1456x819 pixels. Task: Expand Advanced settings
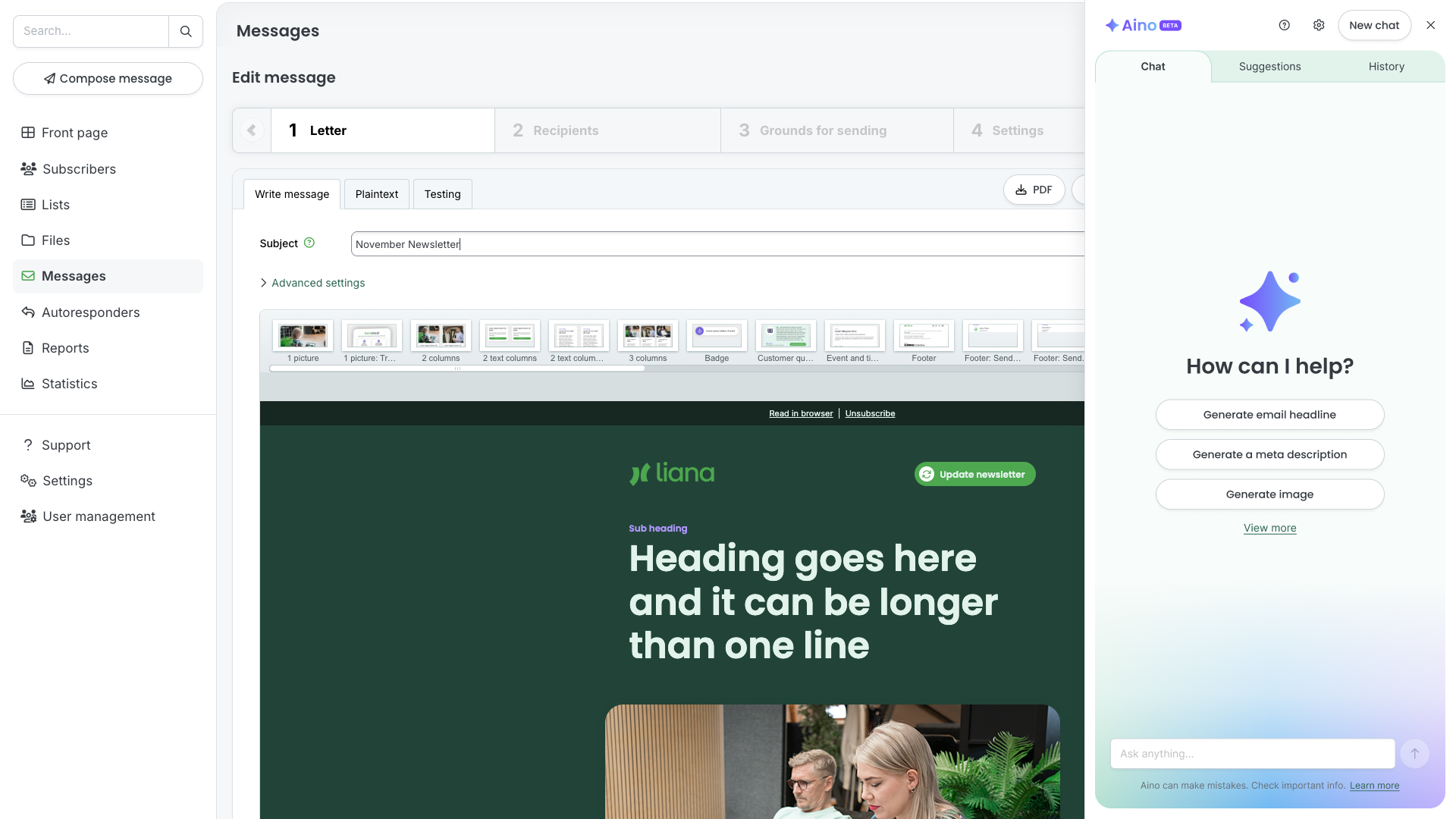click(317, 283)
